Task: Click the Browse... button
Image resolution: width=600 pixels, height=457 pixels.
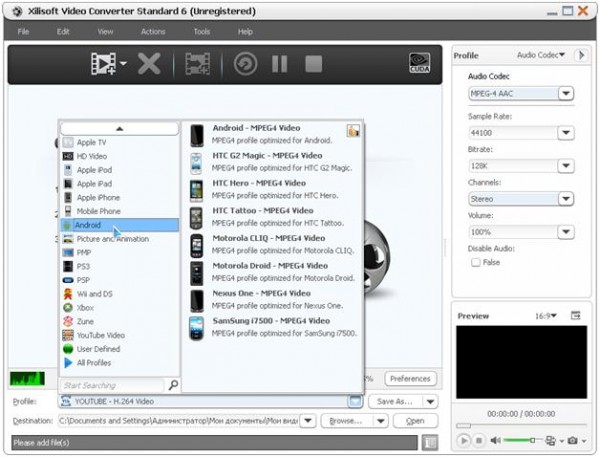Action: (x=347, y=421)
